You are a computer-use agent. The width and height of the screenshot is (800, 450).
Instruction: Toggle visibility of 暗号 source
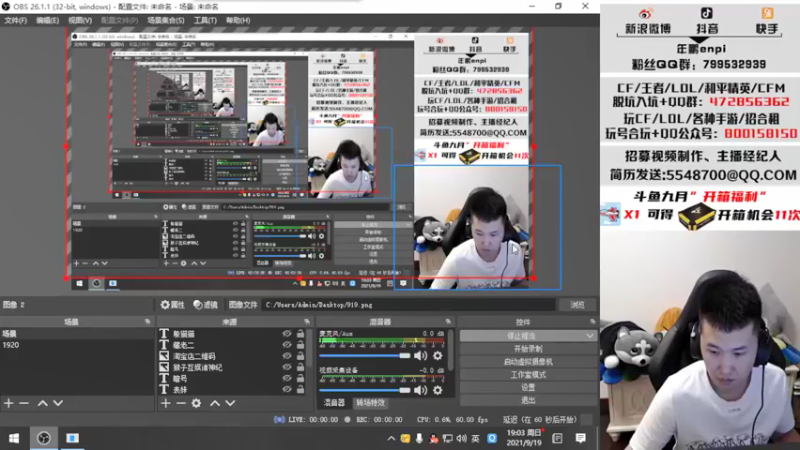(287, 379)
